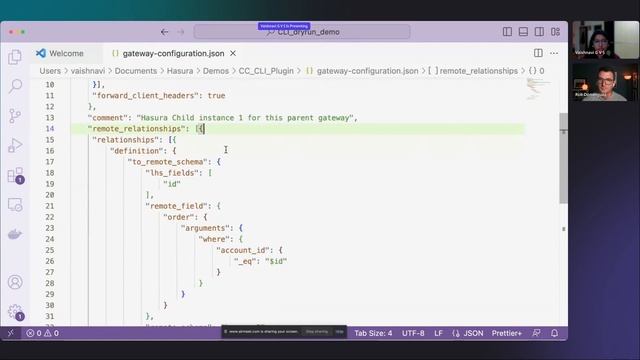
Task: Click the gateway-configuration.json breadcrumb segment
Action: pos(362,71)
